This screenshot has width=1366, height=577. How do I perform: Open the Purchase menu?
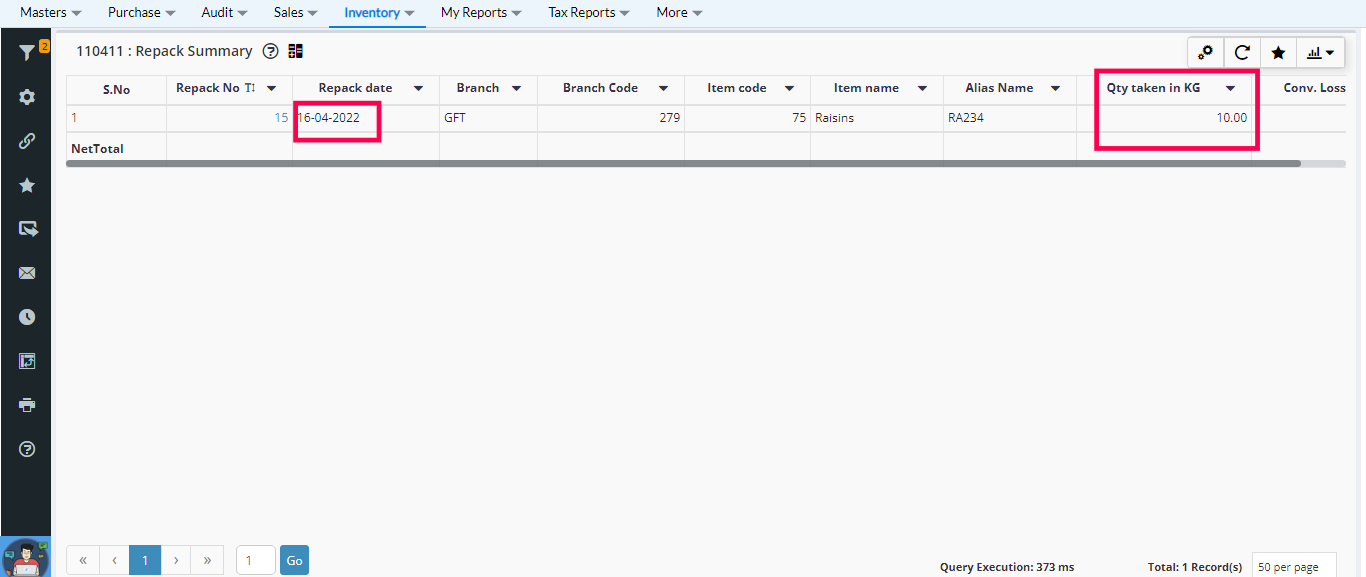(x=141, y=13)
